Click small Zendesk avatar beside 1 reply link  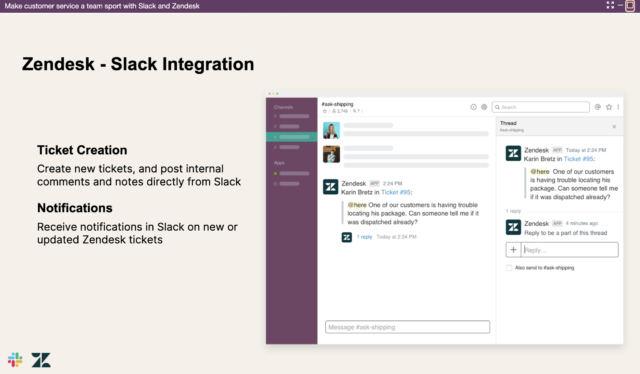(x=347, y=237)
